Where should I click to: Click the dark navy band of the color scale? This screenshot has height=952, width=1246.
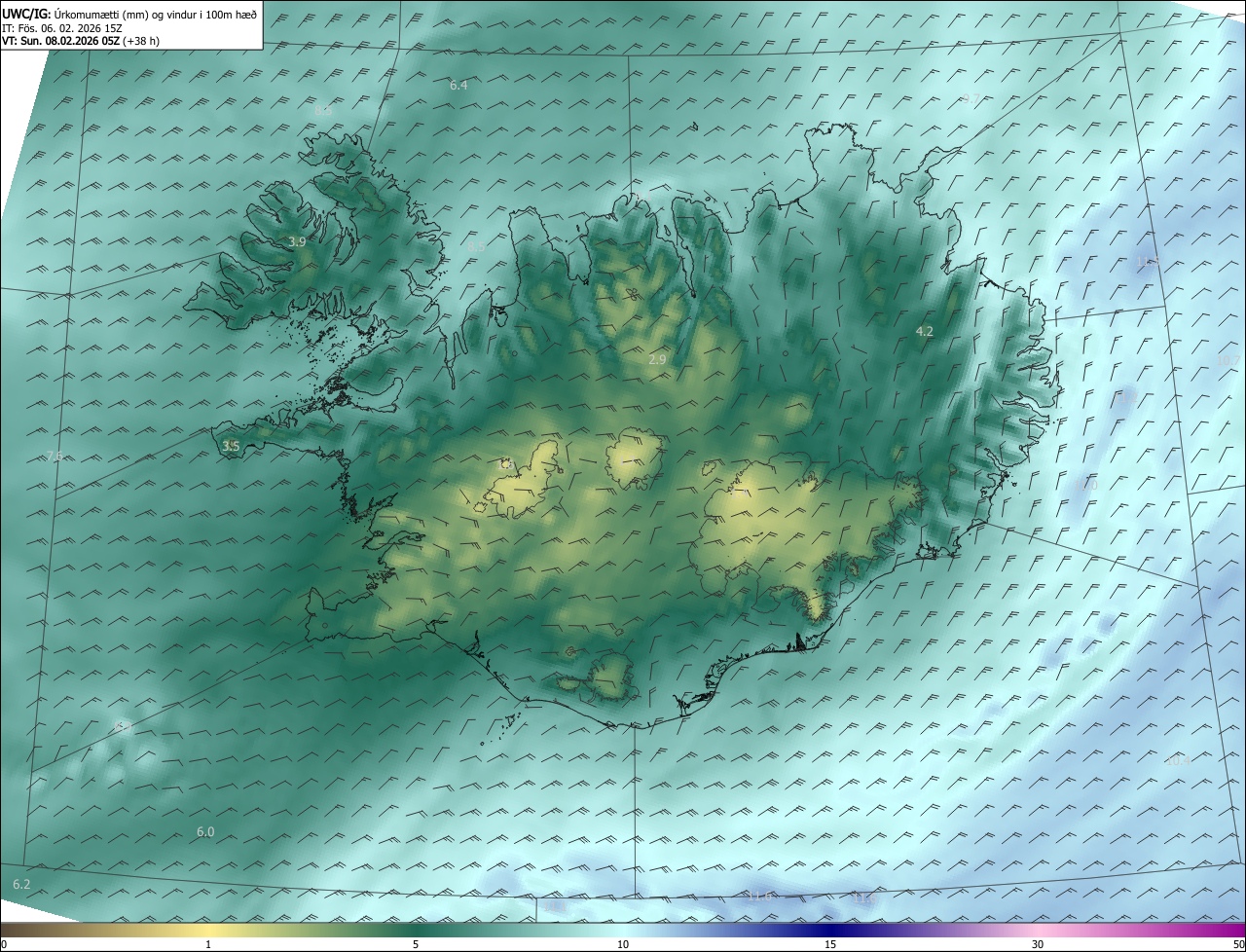(830, 930)
